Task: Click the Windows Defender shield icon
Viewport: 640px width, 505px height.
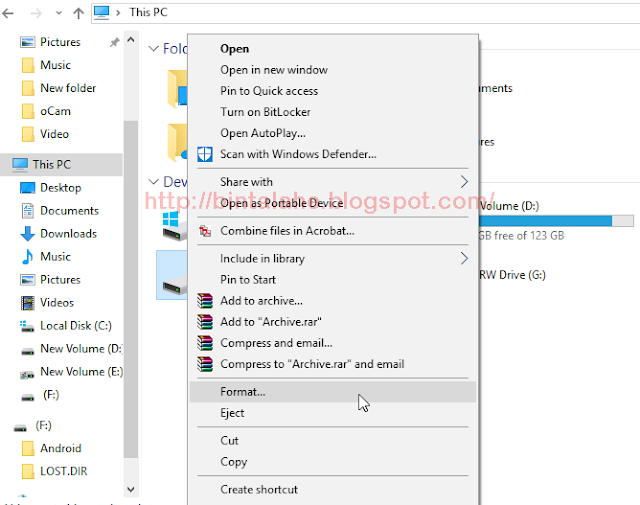Action: pos(205,154)
